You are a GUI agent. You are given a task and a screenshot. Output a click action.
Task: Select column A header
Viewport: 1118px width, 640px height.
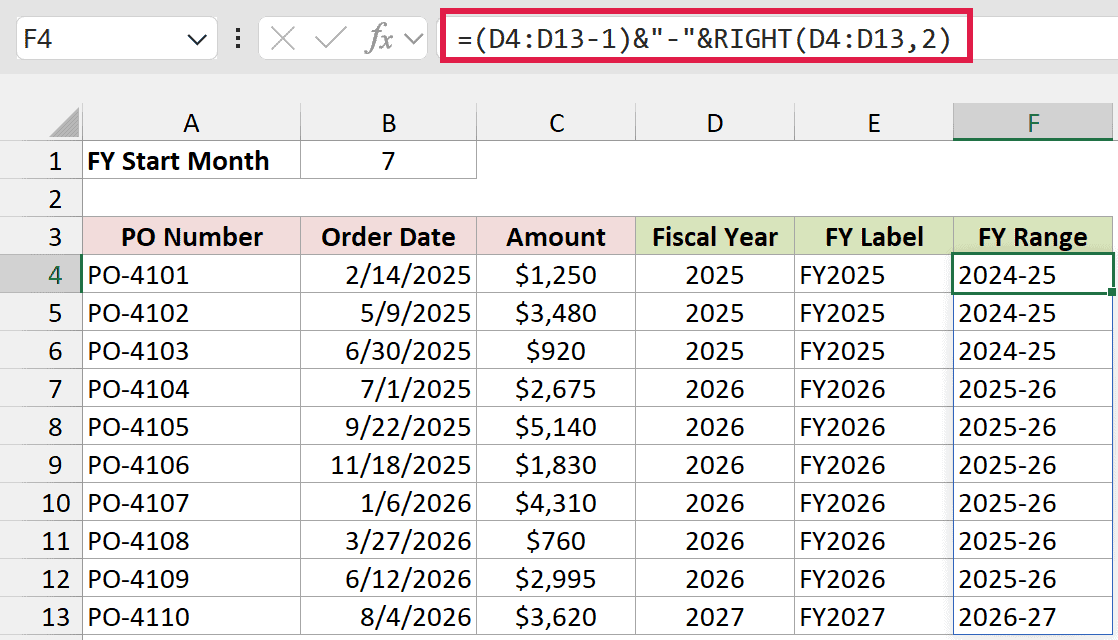tap(191, 123)
